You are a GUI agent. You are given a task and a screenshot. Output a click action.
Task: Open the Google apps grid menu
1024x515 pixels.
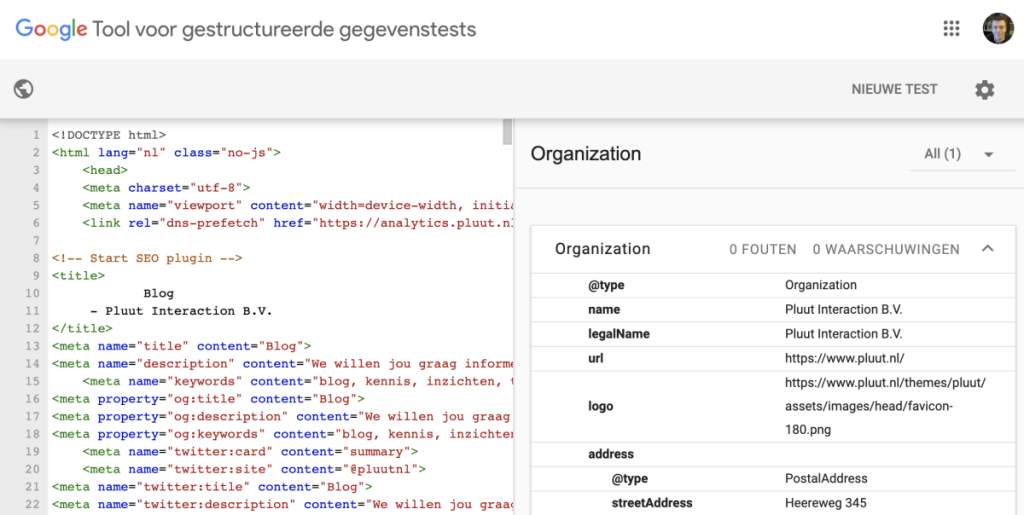click(x=951, y=29)
